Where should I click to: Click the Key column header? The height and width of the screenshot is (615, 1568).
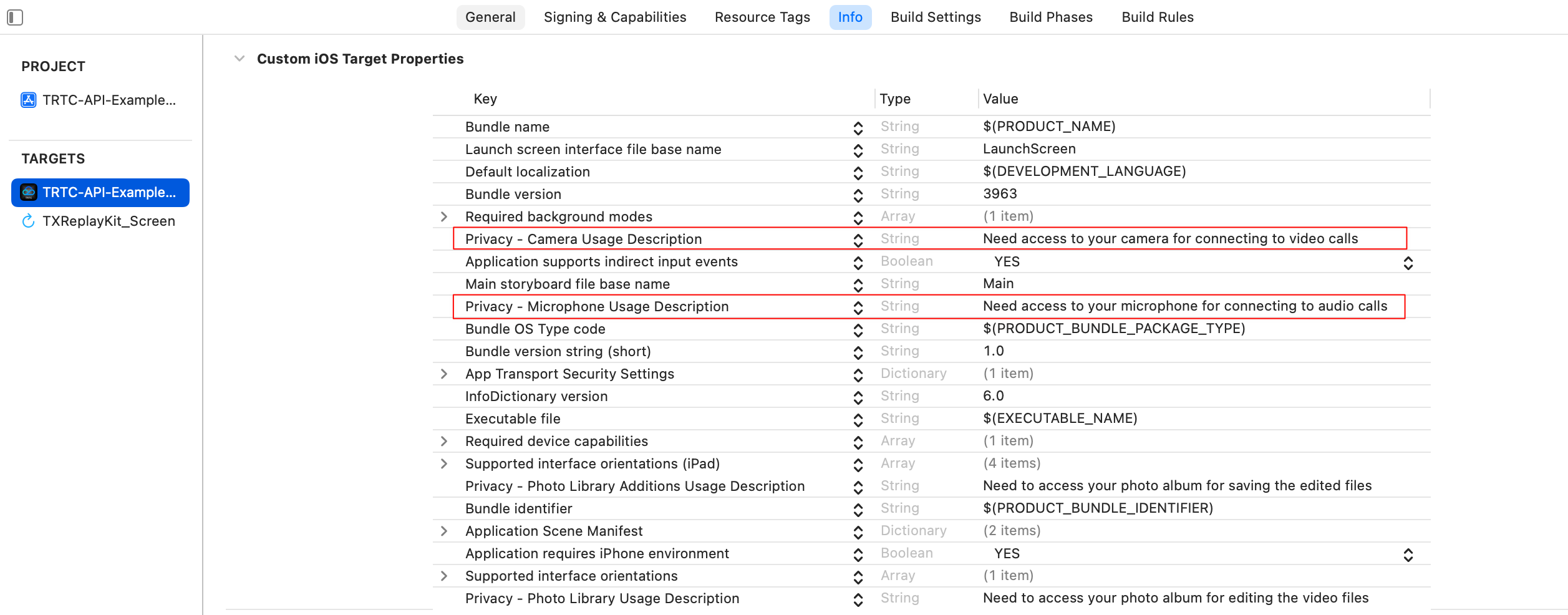[x=485, y=99]
